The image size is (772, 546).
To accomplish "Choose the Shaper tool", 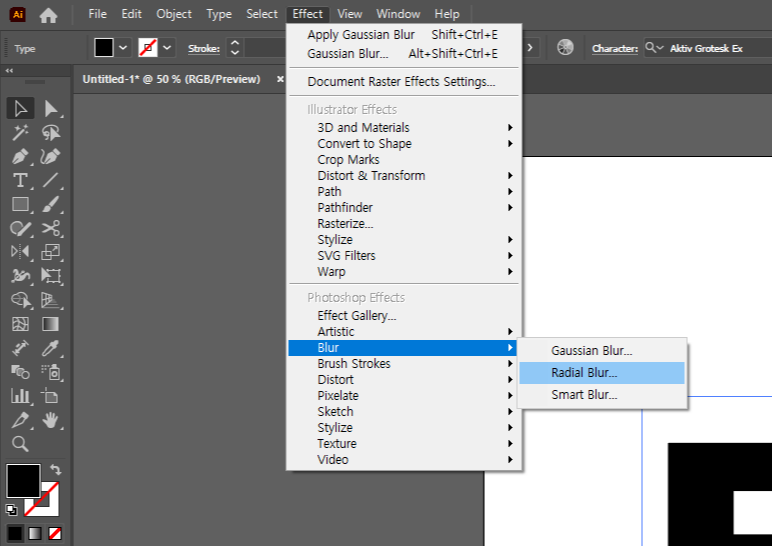I will [x=20, y=228].
